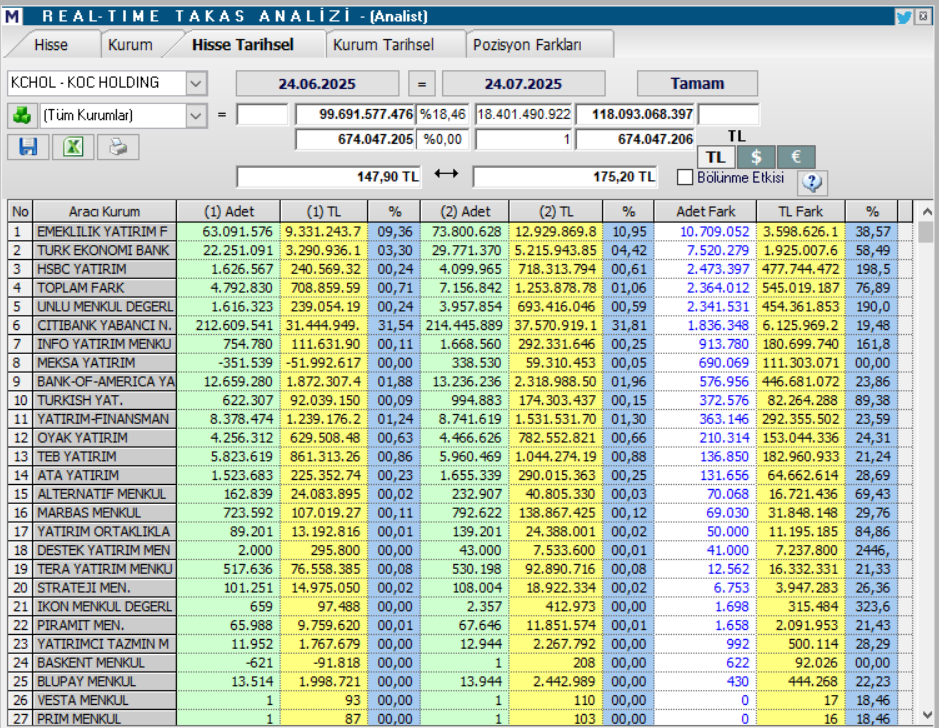
Task: Click the double-arrow price swap icon
Action: tap(446, 174)
